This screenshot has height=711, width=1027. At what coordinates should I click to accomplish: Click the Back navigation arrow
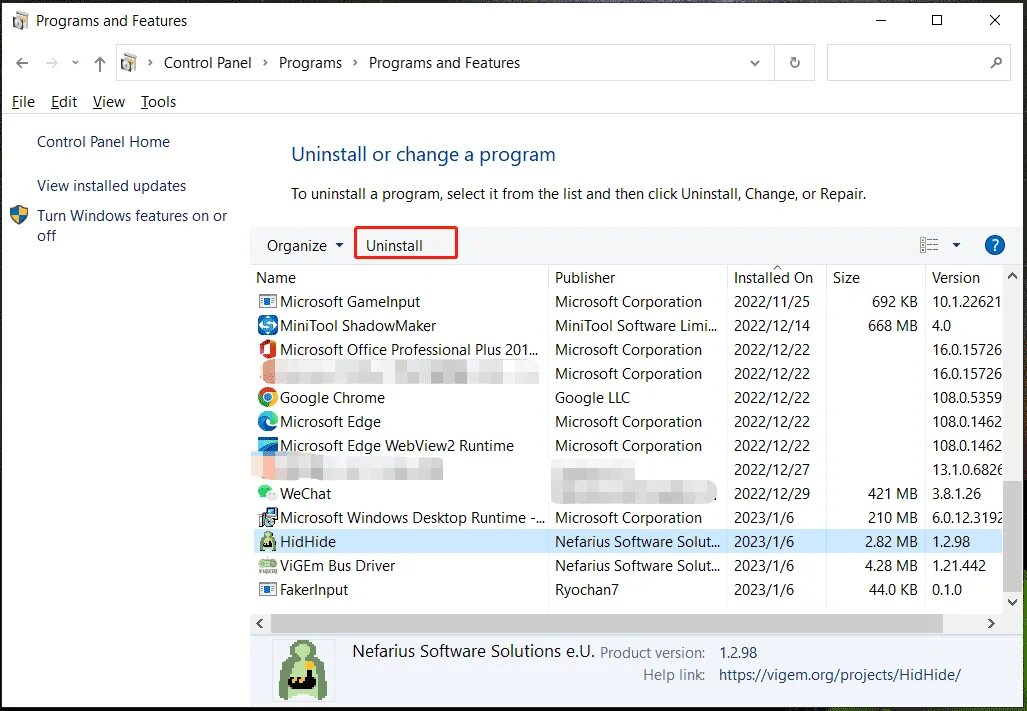point(22,63)
